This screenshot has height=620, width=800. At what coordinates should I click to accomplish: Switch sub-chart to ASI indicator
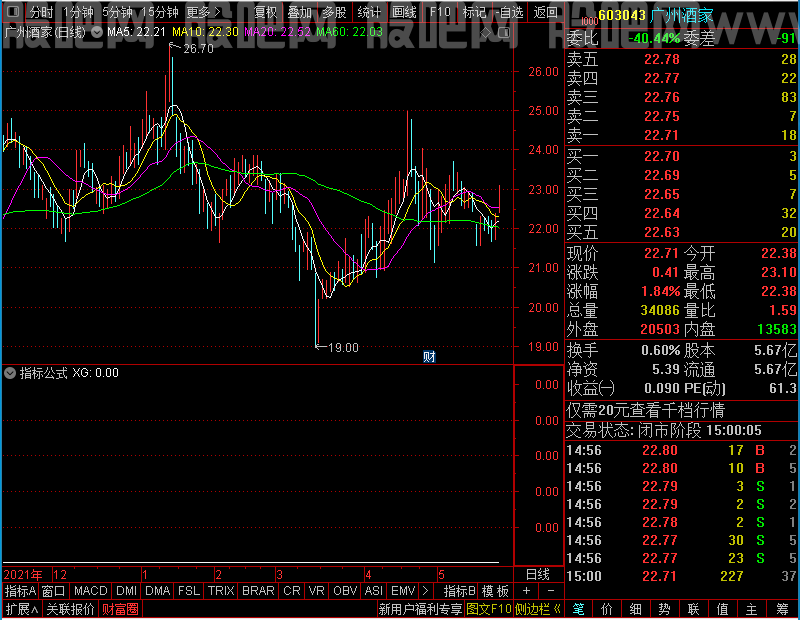pyautogui.click(x=373, y=591)
